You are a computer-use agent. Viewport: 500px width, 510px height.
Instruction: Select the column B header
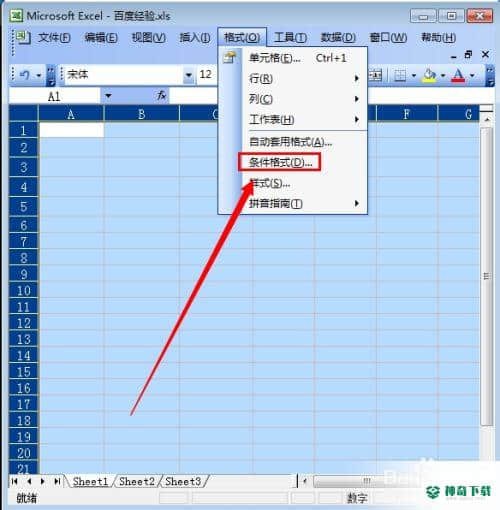coord(141,114)
